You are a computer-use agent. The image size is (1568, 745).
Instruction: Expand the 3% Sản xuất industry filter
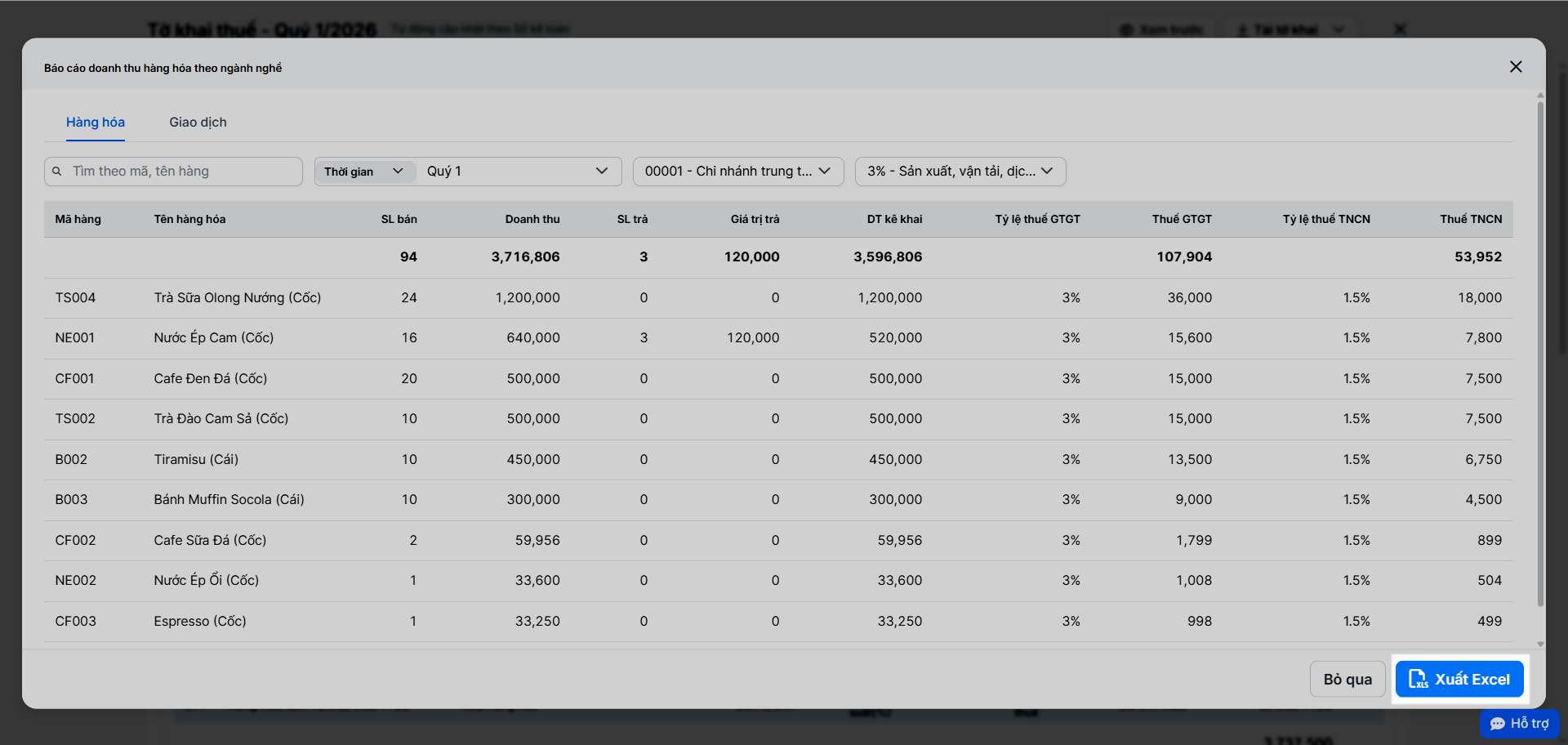pyautogui.click(x=960, y=172)
